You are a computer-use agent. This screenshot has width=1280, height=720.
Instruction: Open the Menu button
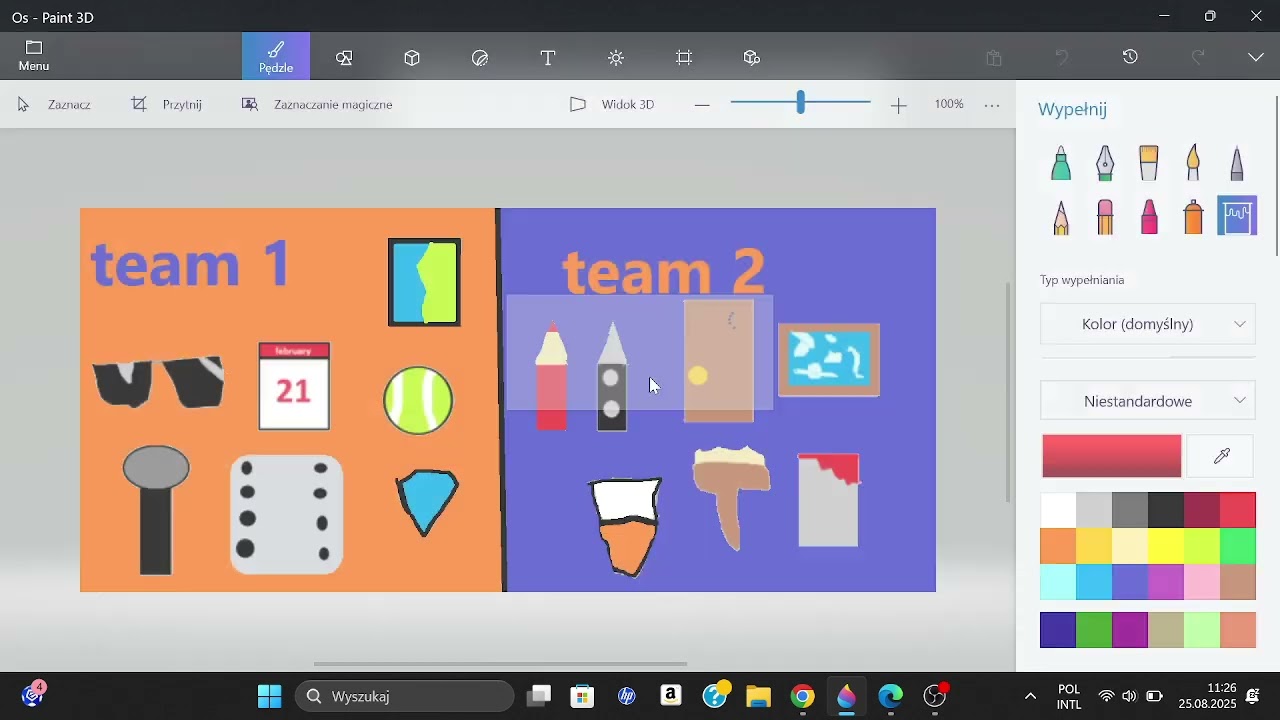tap(34, 56)
